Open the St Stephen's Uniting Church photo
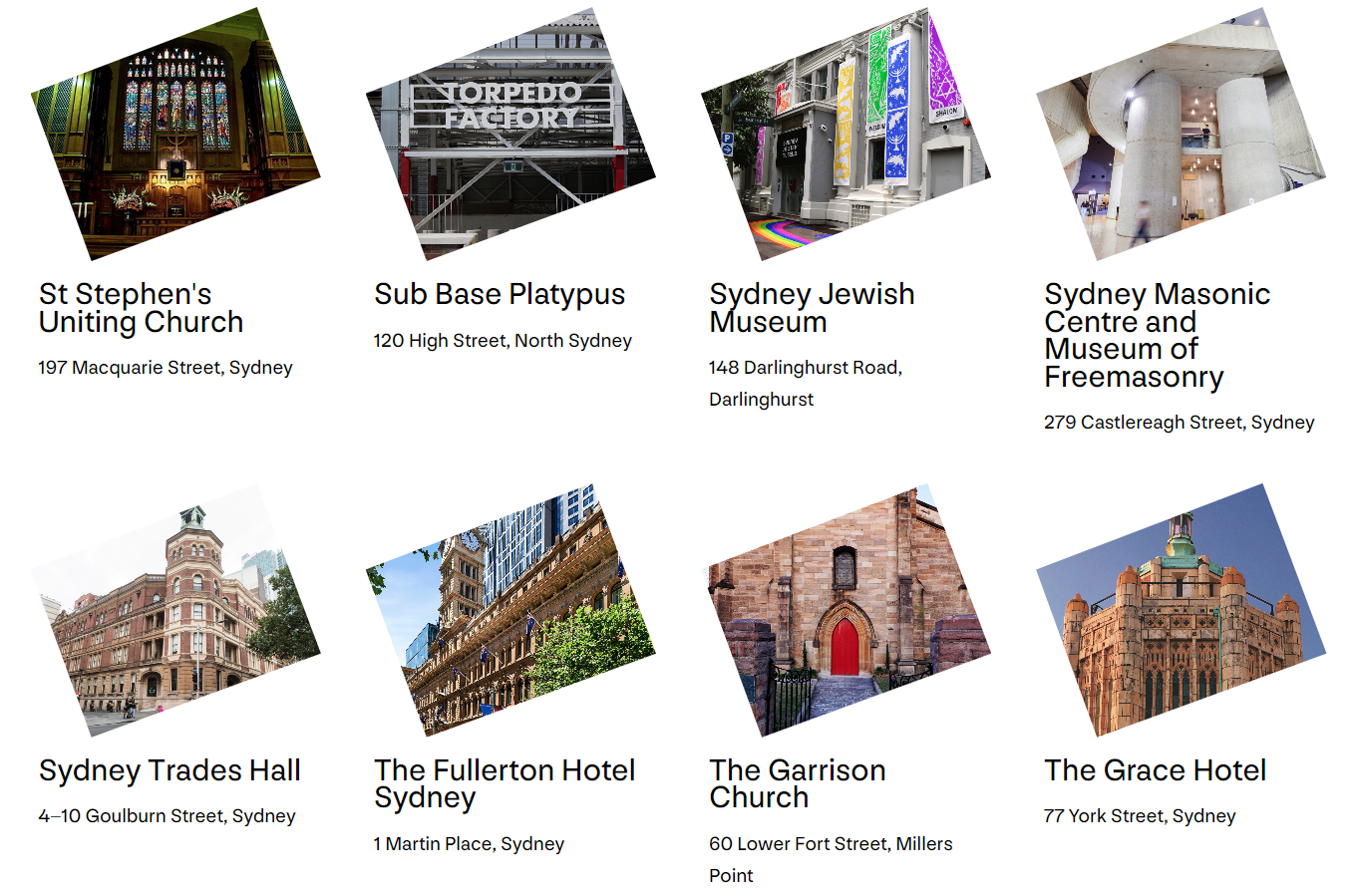The width and height of the screenshot is (1357, 896). 175,135
